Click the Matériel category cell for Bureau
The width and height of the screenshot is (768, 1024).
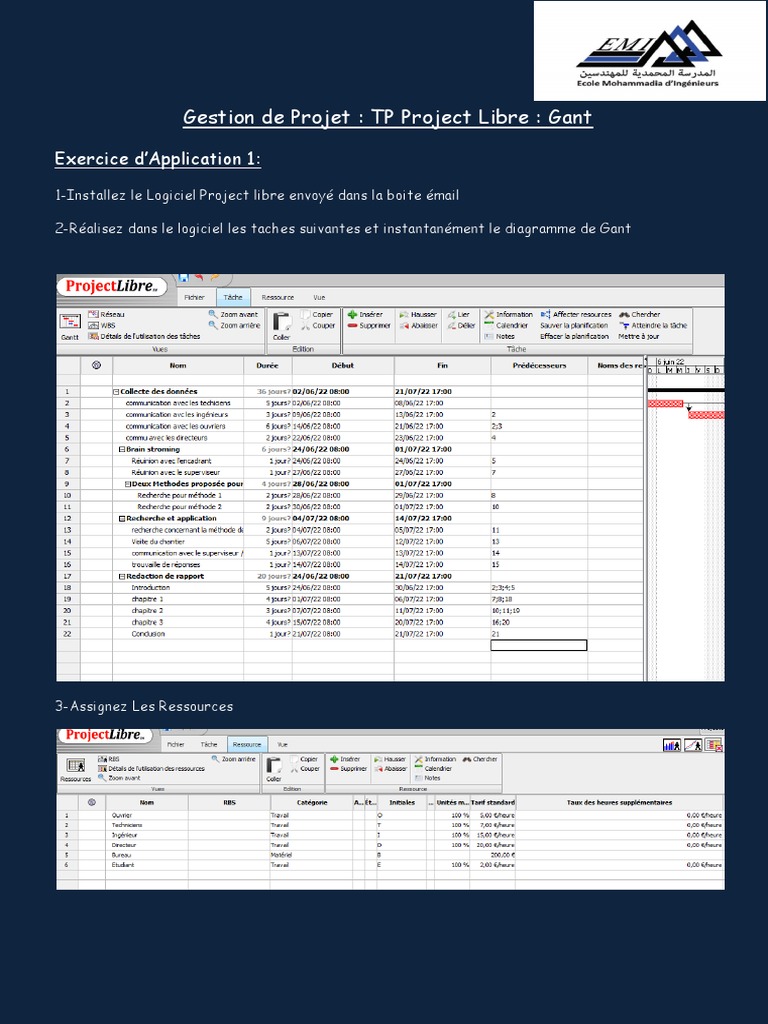(x=312, y=855)
